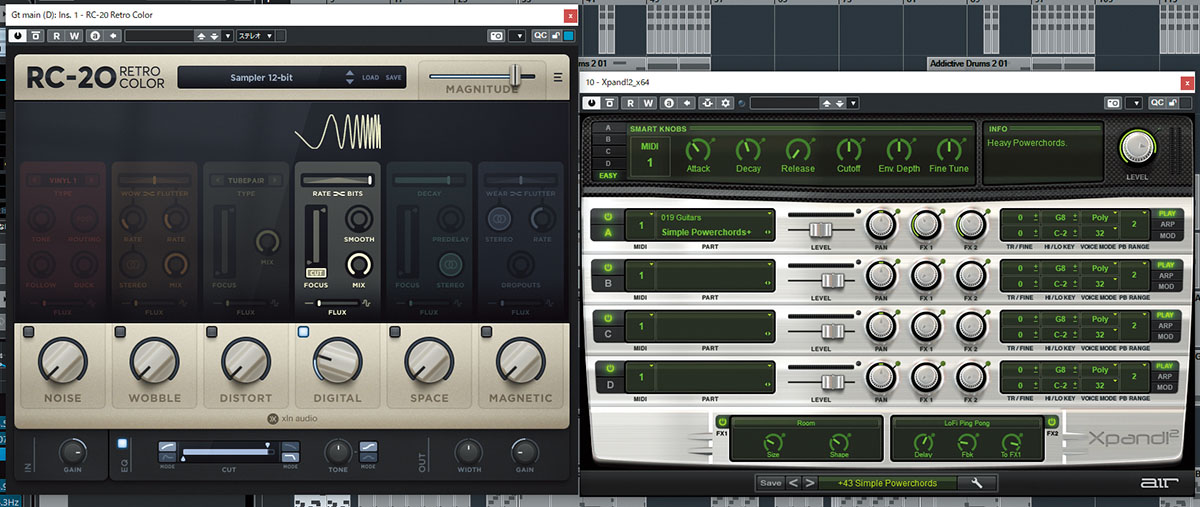This screenshot has height=507, width=1200.
Task: Click QC button in RC-20 window toolbar
Action: (x=540, y=36)
